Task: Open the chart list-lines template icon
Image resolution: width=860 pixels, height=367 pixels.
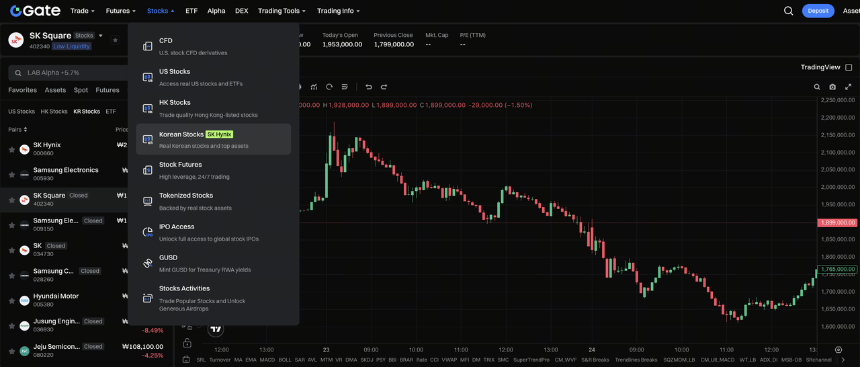Action: click(344, 87)
